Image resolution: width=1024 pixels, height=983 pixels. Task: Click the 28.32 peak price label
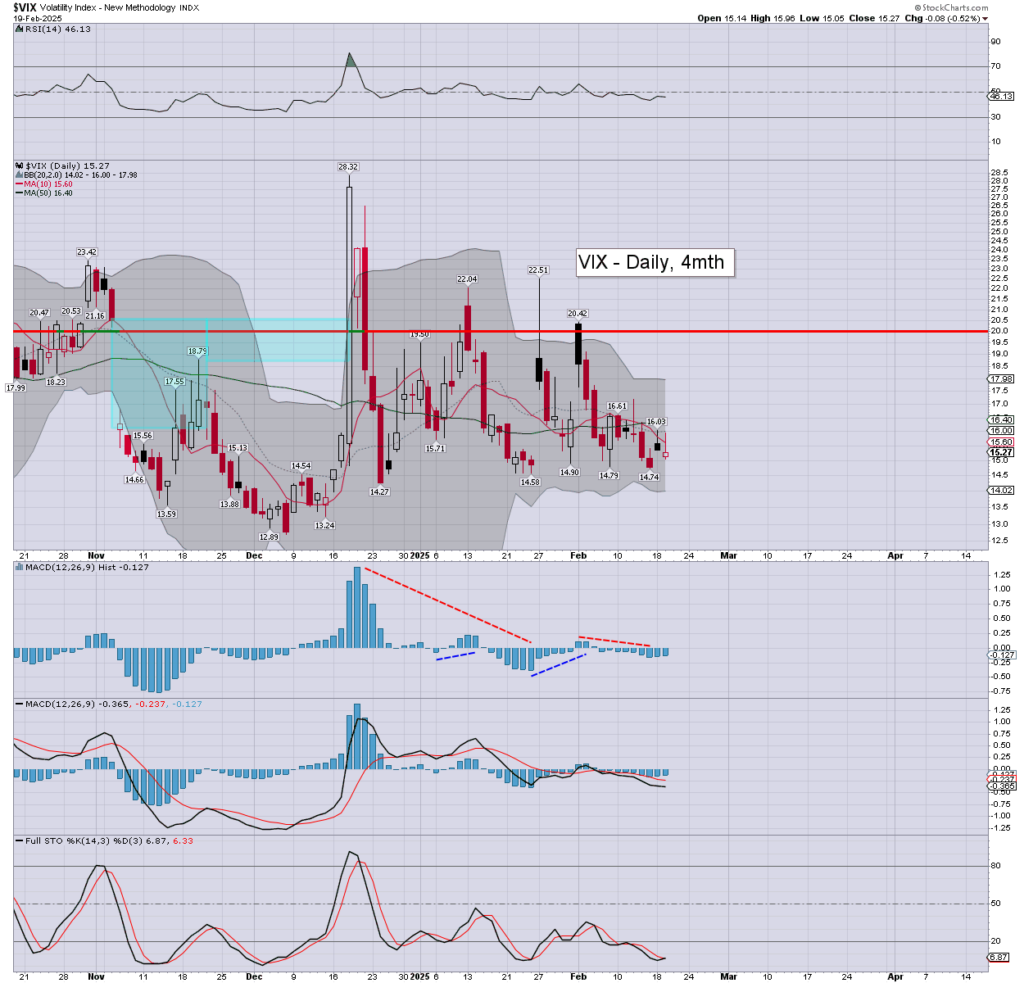348,167
